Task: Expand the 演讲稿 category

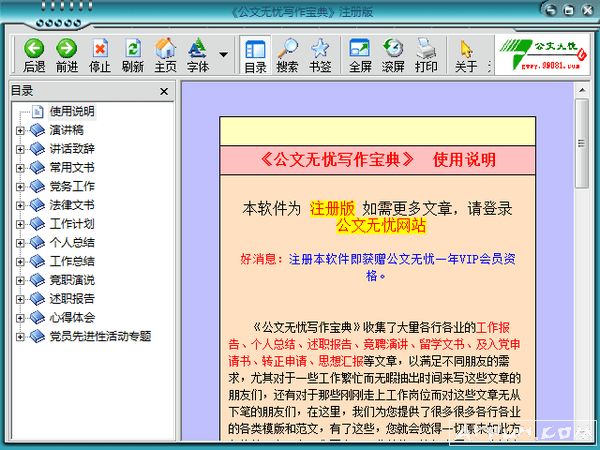Action: pos(20,130)
